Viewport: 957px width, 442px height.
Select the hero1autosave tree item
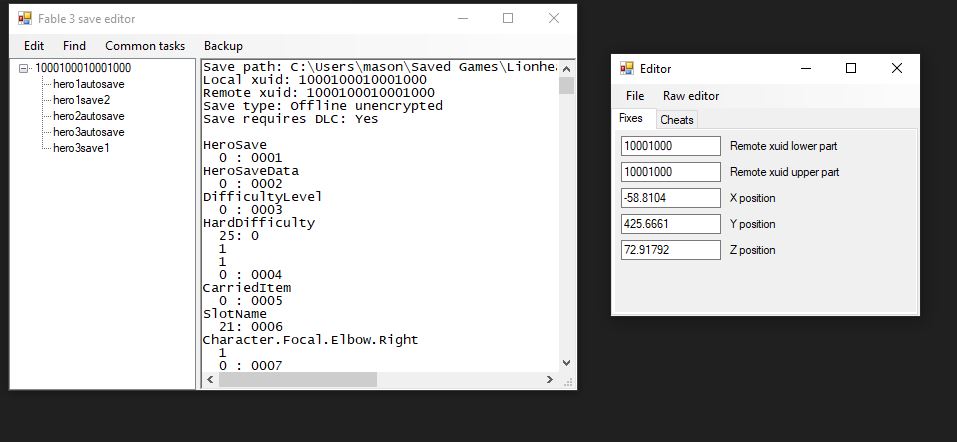point(88,84)
